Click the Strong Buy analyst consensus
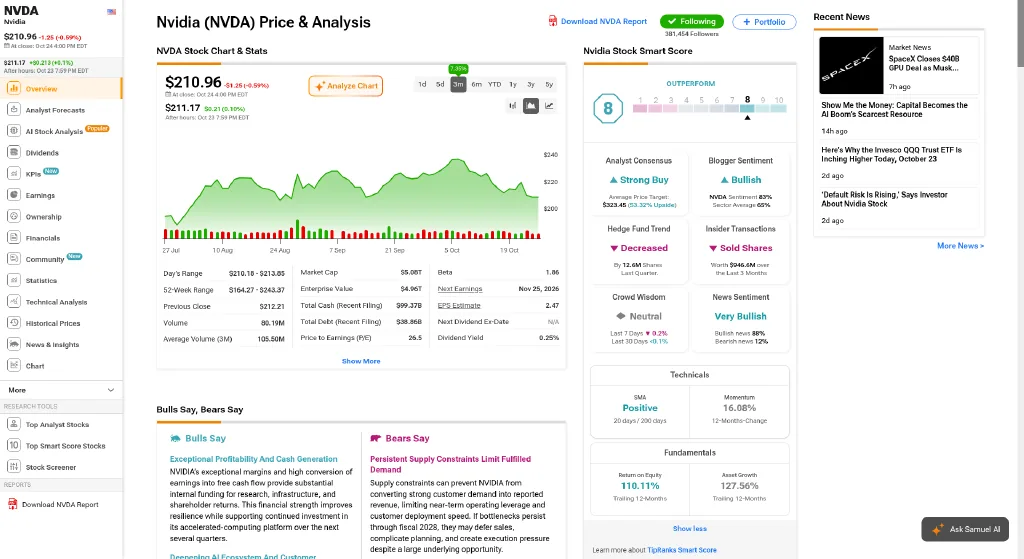1024x559 pixels. click(639, 180)
